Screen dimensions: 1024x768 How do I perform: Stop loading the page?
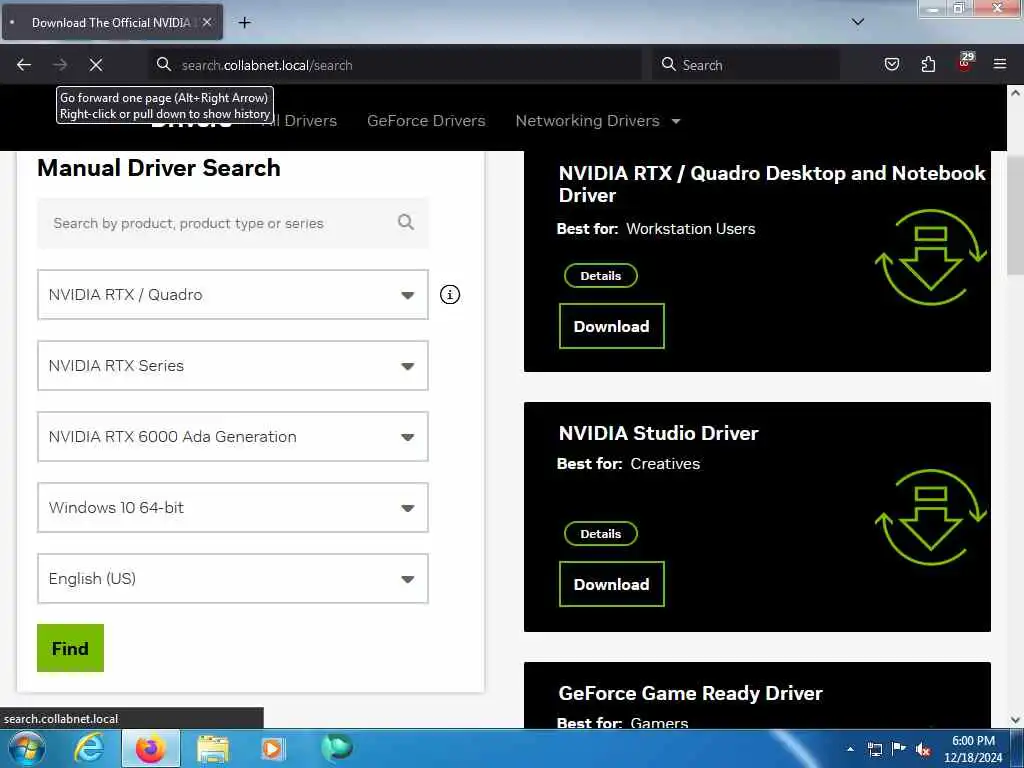(96, 65)
